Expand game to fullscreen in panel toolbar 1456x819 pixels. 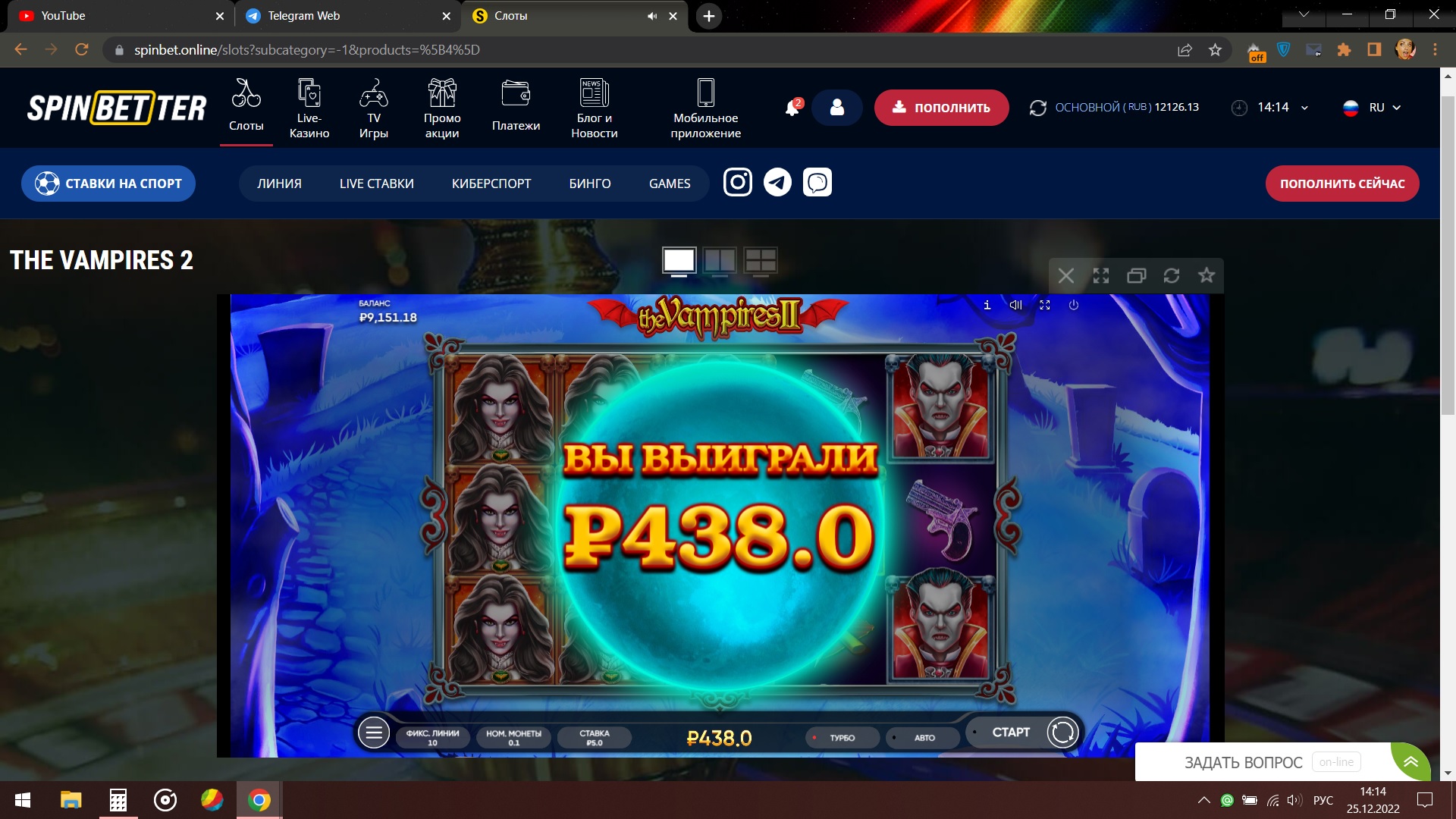click(x=1101, y=275)
